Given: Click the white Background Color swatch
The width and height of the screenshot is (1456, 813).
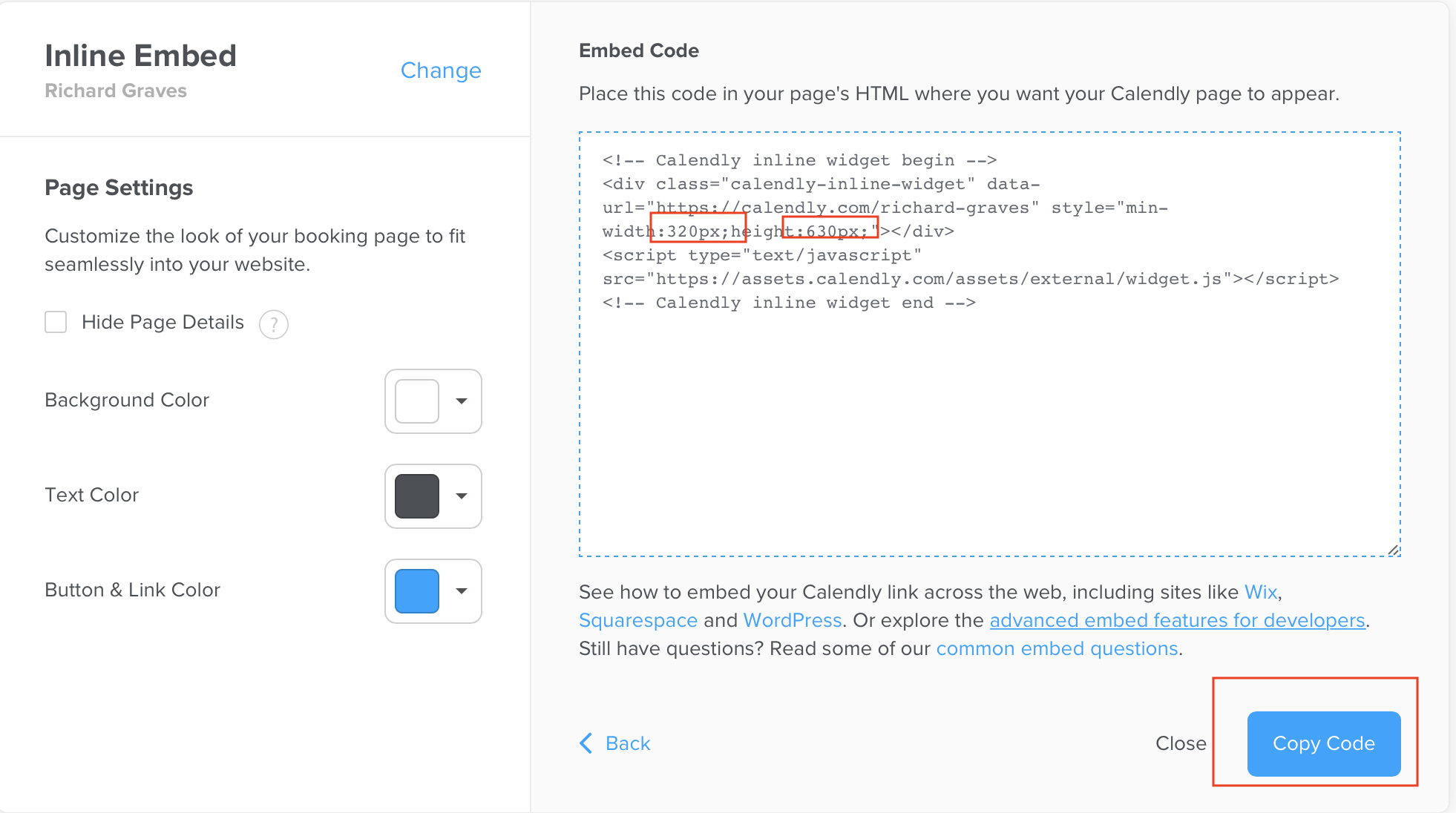Looking at the screenshot, I should tap(417, 401).
